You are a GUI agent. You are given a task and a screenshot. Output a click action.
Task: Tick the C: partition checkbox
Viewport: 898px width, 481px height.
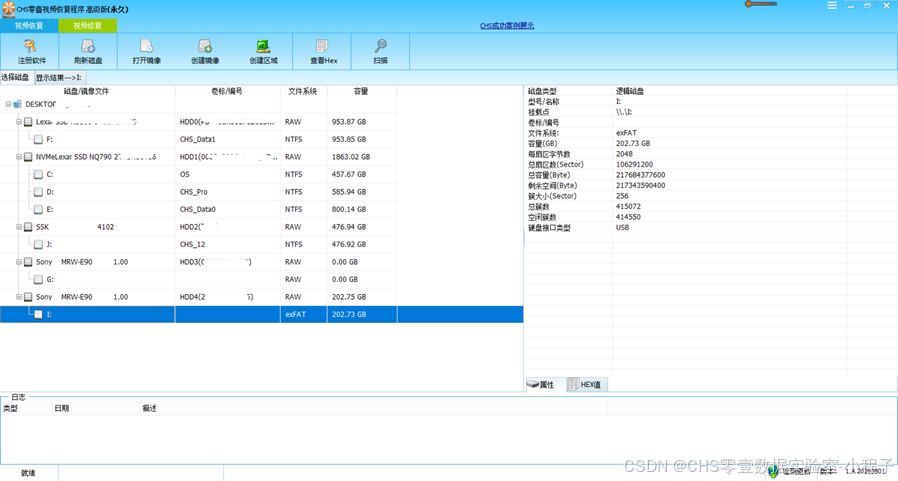(x=38, y=174)
